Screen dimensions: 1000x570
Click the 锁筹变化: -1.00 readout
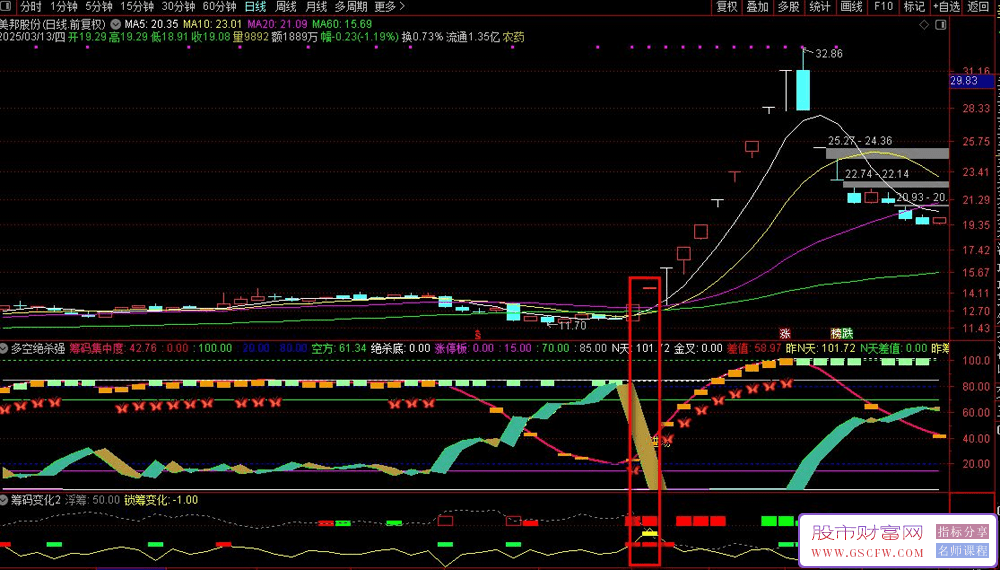tap(161, 500)
